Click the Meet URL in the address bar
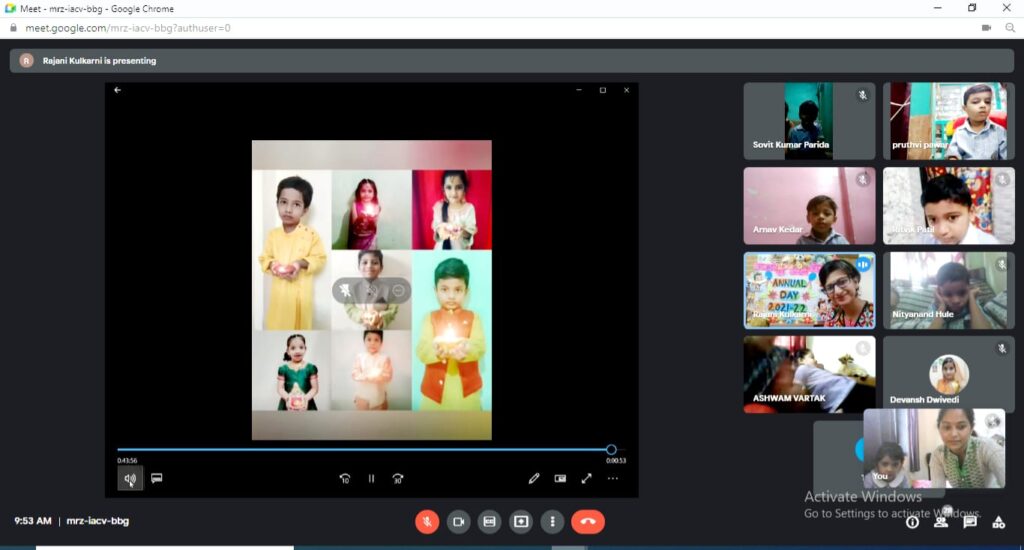1024x550 pixels. [x=127, y=28]
